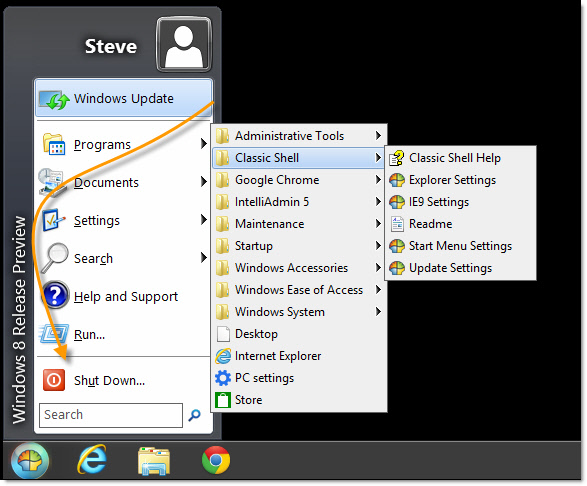Click the Documents icon
This screenshot has width=587, height=486.
point(52,182)
